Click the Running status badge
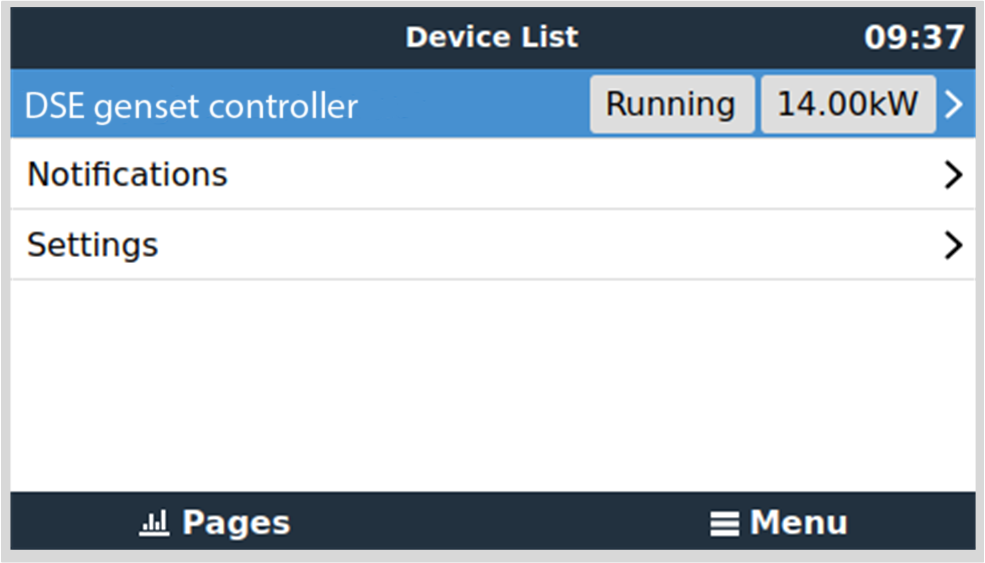The height and width of the screenshot is (563, 985). tap(671, 104)
